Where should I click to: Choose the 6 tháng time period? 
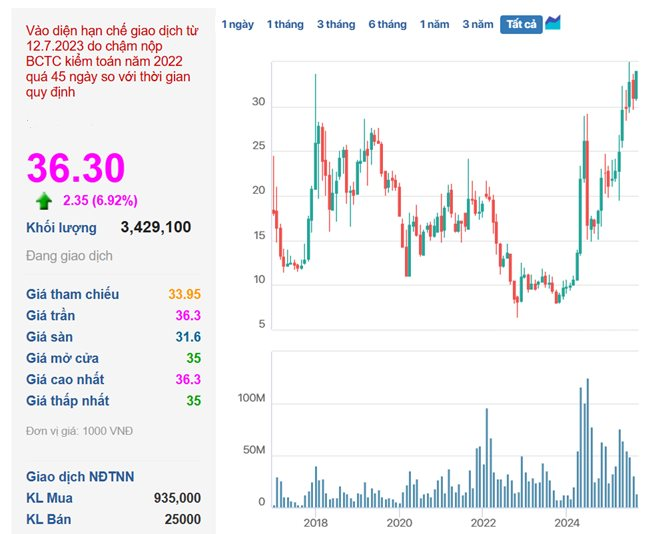[x=387, y=24]
